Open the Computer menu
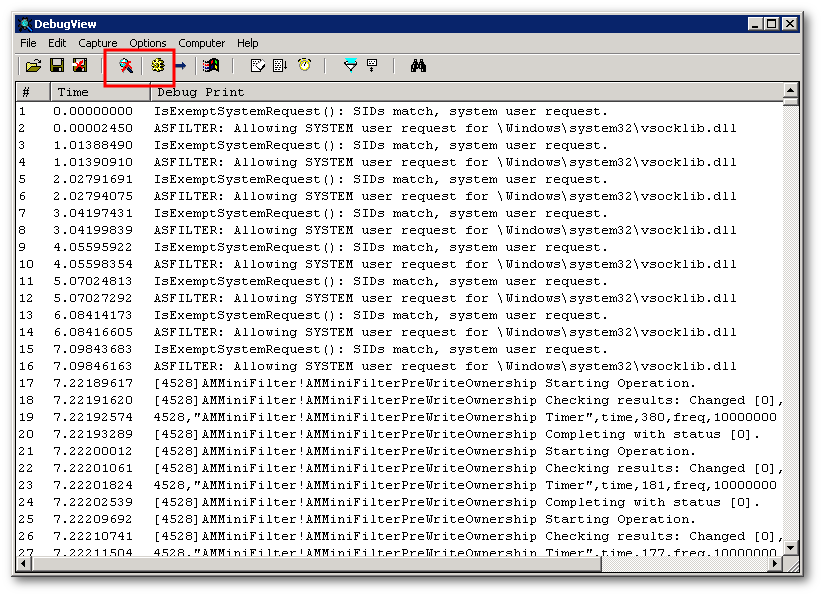This screenshot has width=823, height=596. [x=201, y=43]
